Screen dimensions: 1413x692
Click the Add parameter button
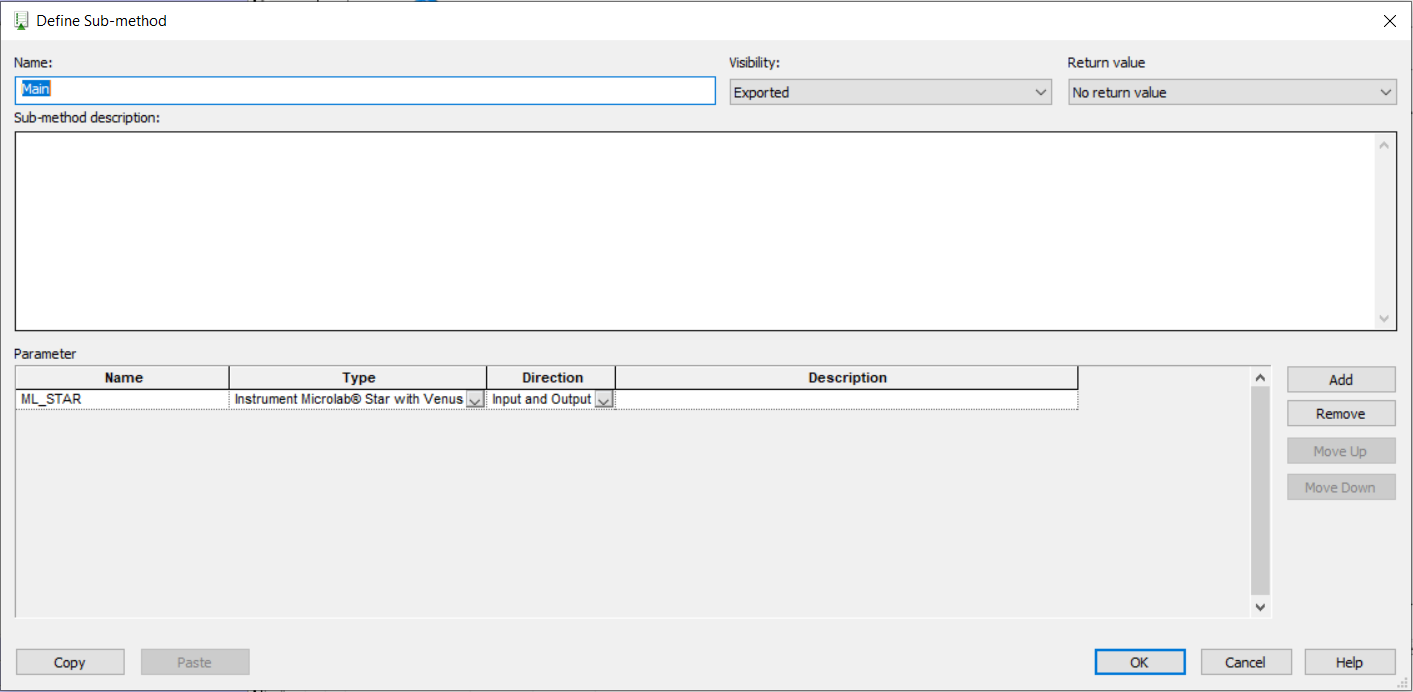[1341, 380]
